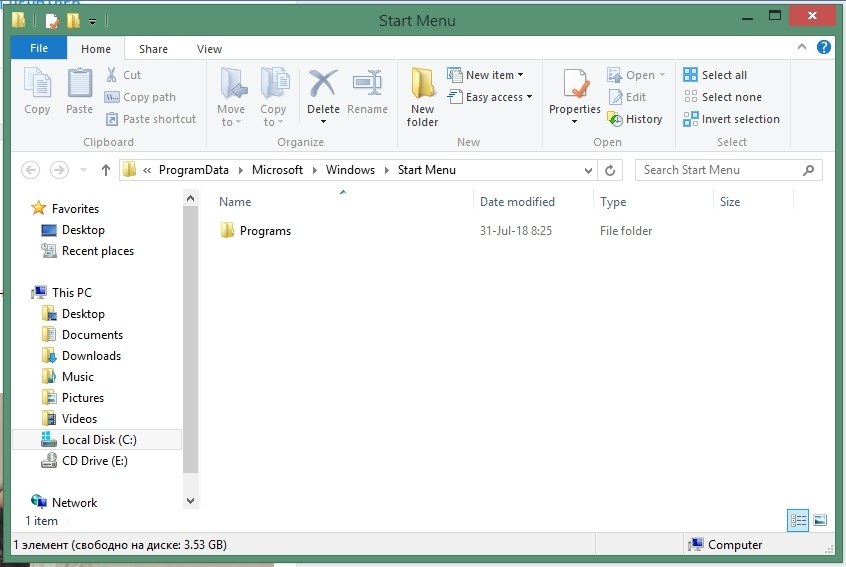Select Local Disk (C:) in sidebar
The height and width of the screenshot is (567, 846).
[x=97, y=440]
